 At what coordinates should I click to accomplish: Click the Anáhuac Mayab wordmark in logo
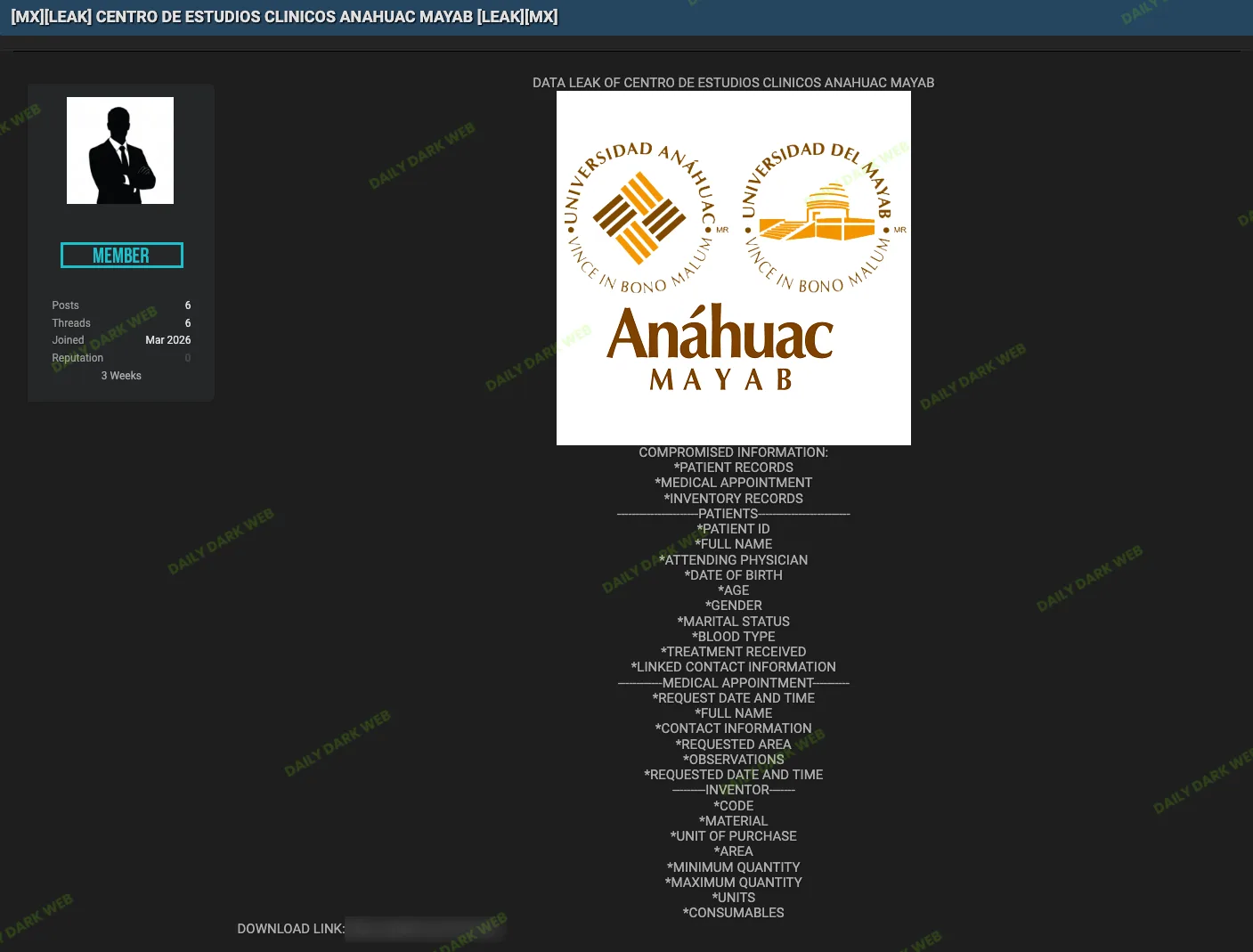click(720, 347)
